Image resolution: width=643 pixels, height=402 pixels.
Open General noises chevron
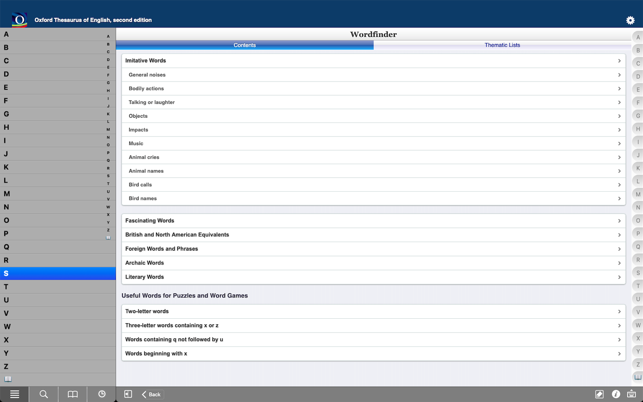coord(619,75)
